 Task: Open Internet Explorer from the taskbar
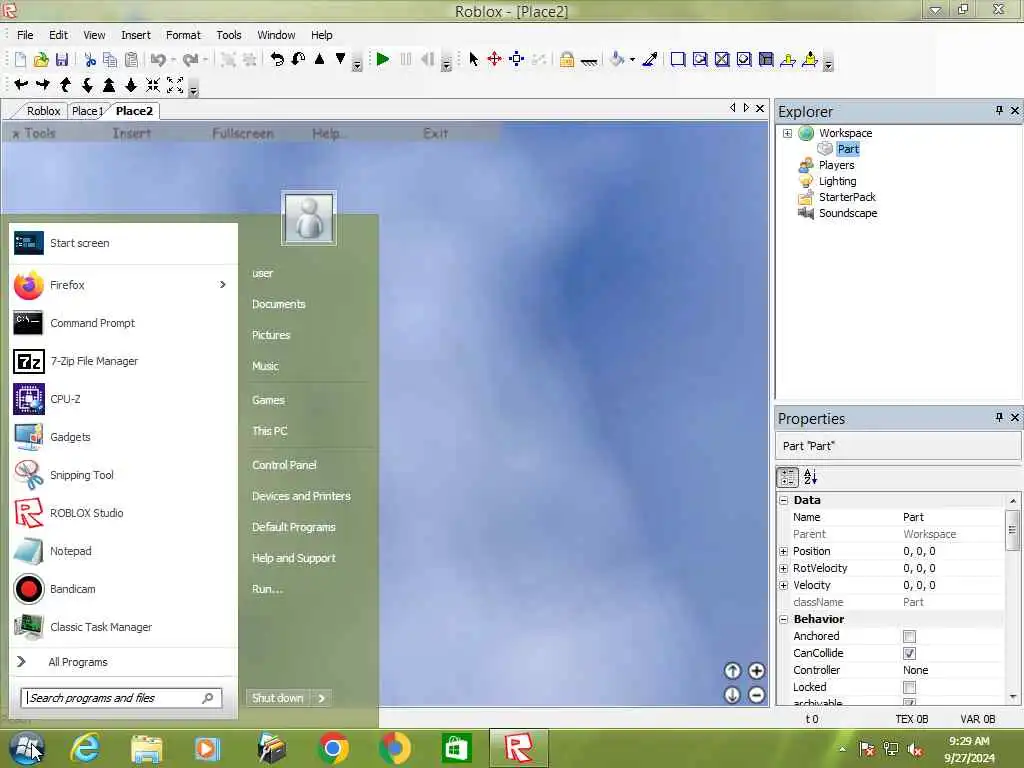[x=86, y=748]
